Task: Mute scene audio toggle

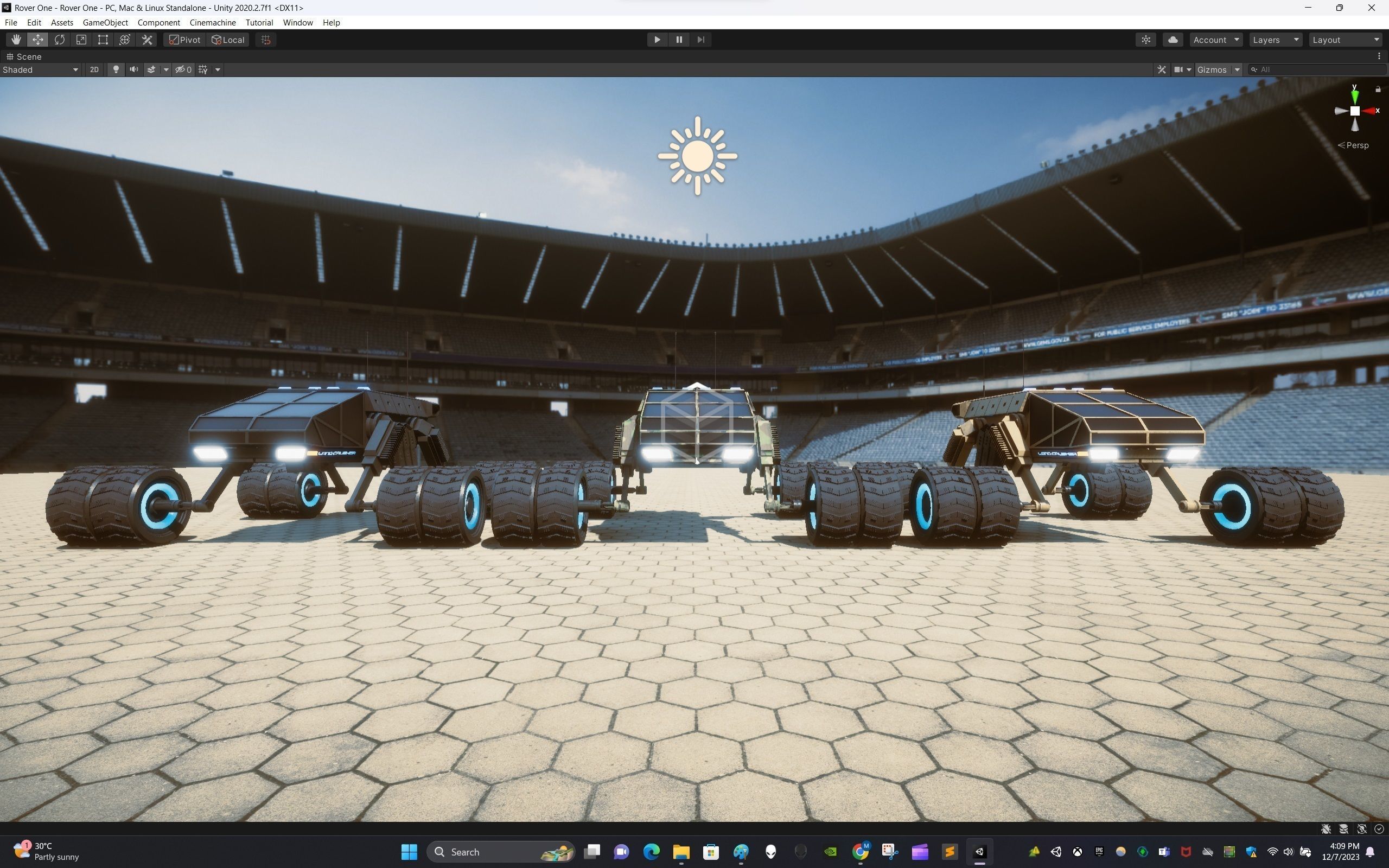Action: (133, 69)
